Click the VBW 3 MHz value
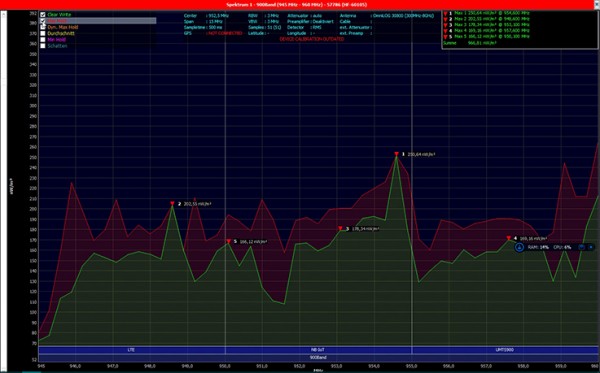The height and width of the screenshot is (373, 600). pyautogui.click(x=273, y=21)
